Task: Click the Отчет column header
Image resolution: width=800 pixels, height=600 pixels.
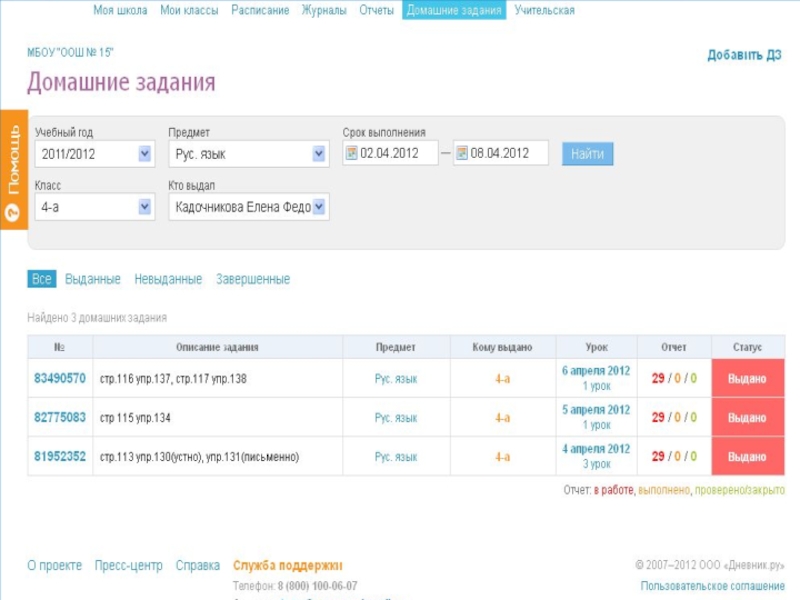Action: coord(674,347)
